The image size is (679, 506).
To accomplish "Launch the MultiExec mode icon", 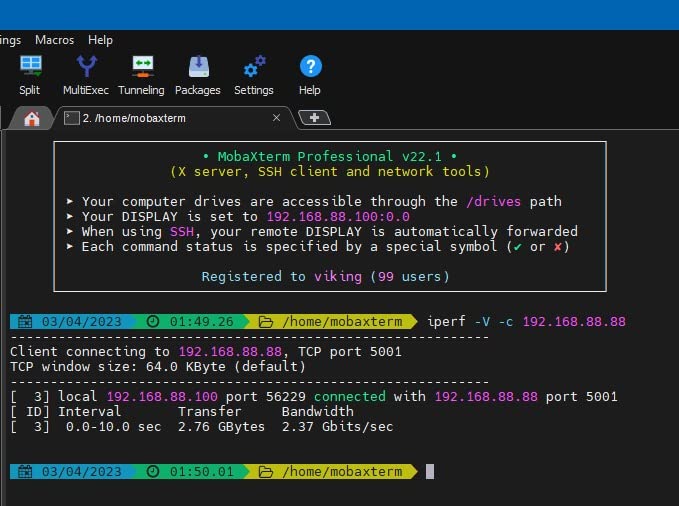I will [86, 75].
